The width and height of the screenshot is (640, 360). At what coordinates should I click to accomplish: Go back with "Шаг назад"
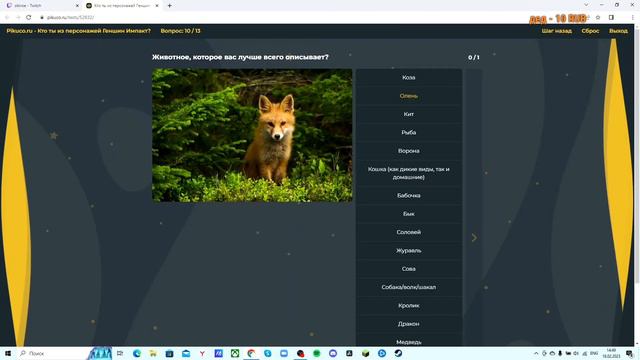coord(557,31)
